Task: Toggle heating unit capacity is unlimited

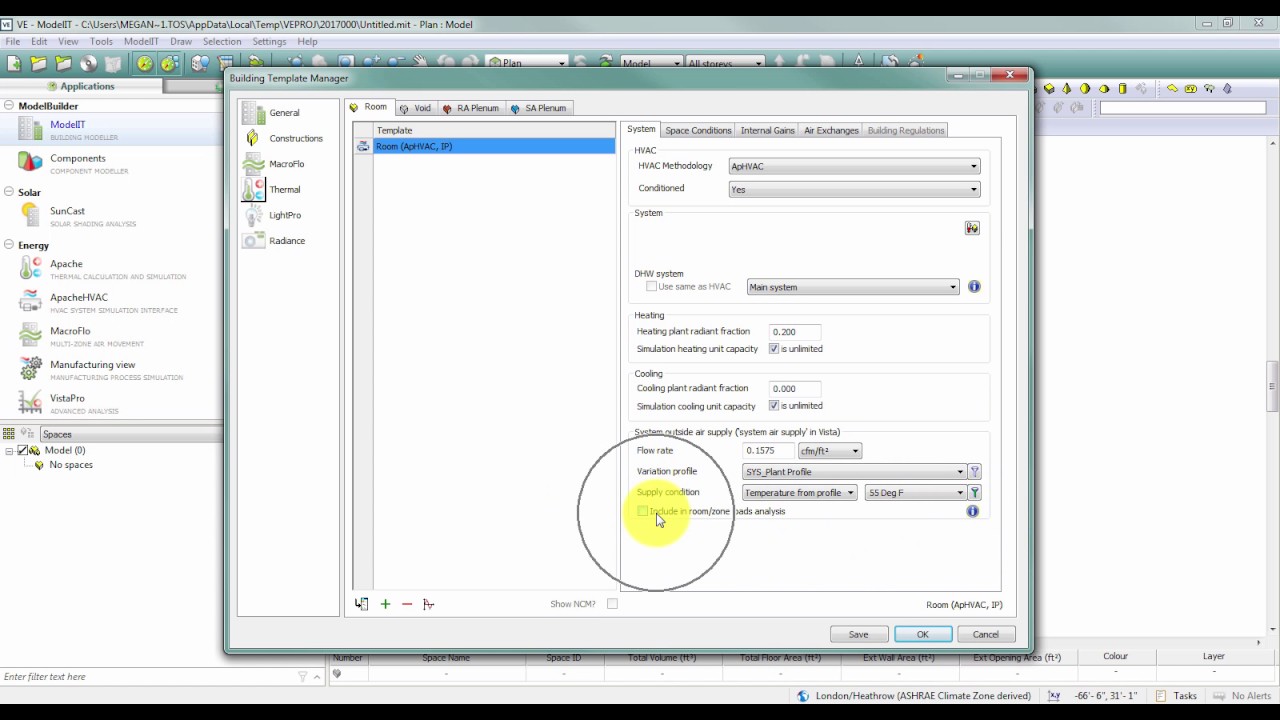Action: click(774, 349)
